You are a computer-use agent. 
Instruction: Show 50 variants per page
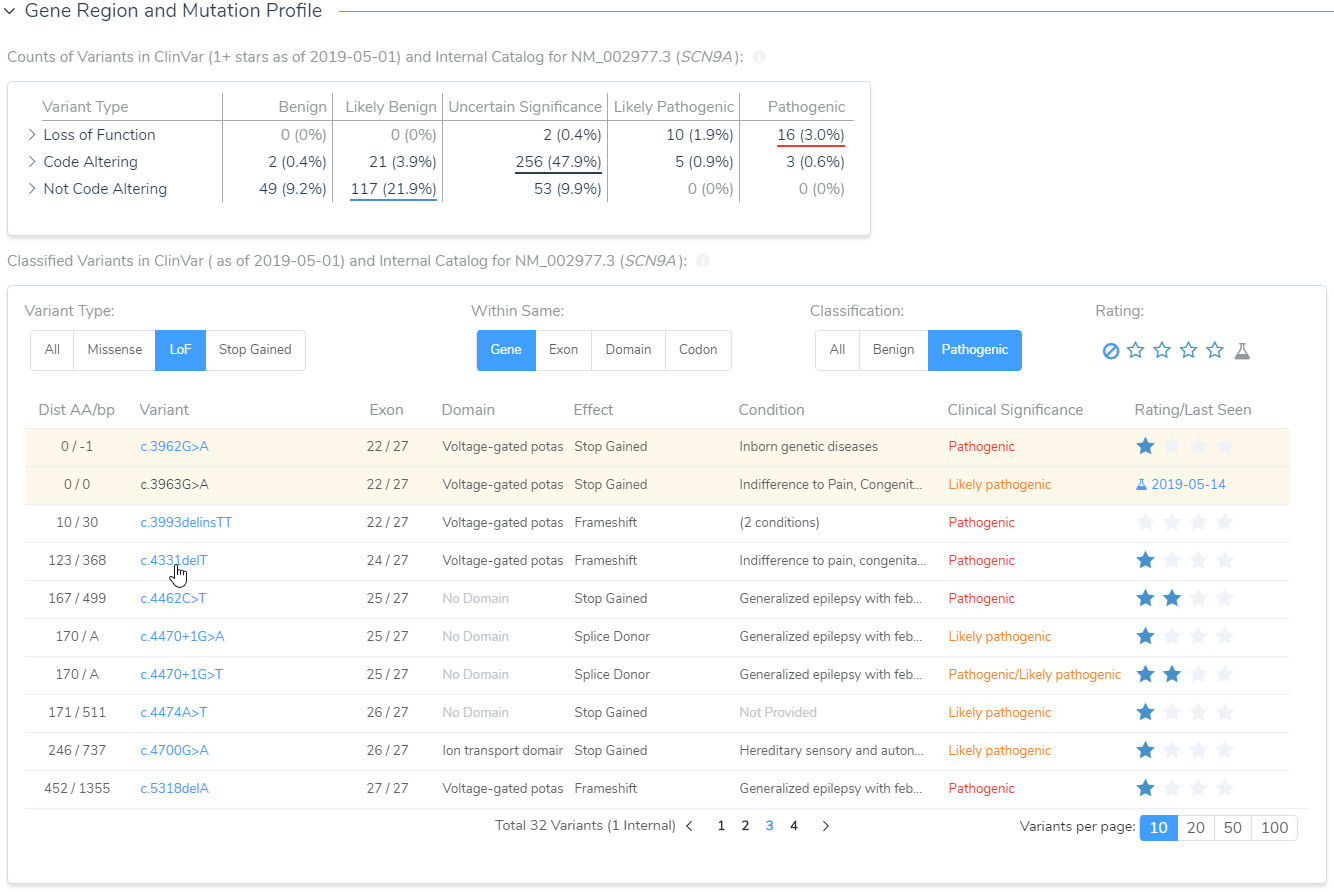1232,828
